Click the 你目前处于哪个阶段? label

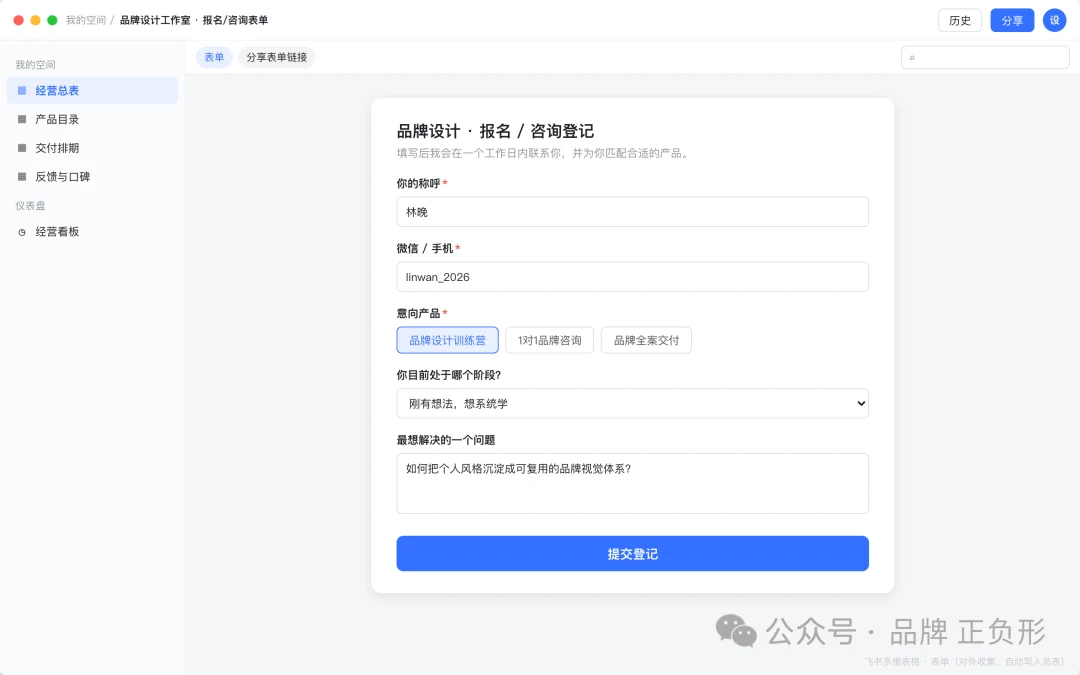(448, 375)
